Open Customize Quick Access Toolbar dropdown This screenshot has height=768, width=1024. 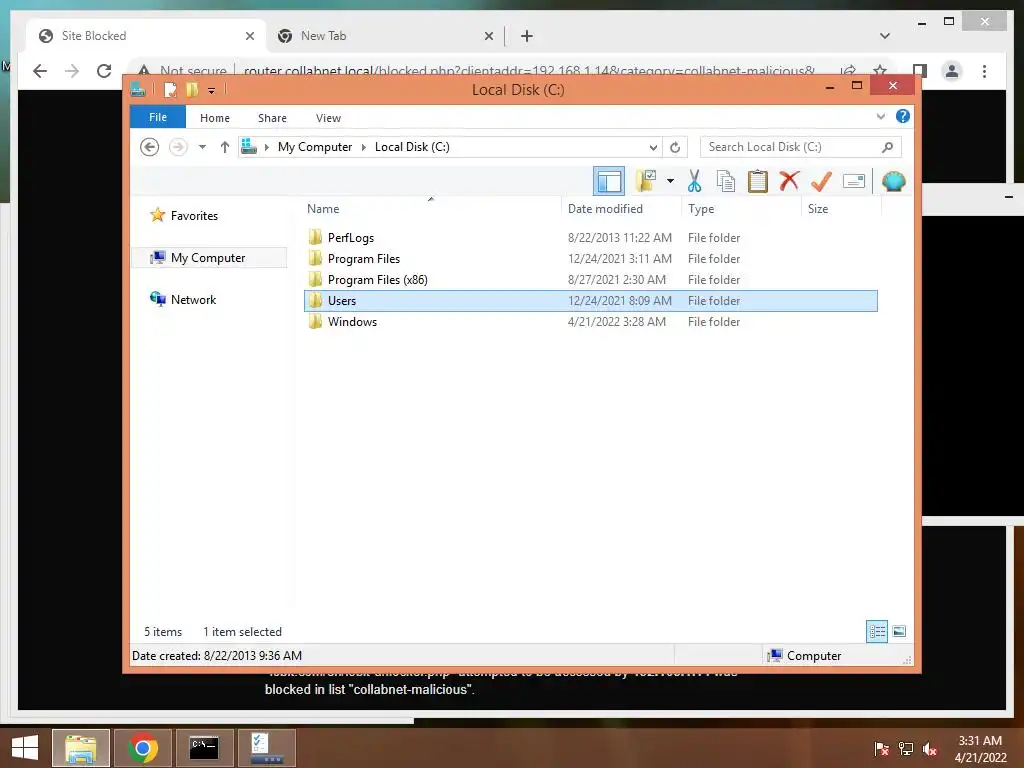(212, 90)
